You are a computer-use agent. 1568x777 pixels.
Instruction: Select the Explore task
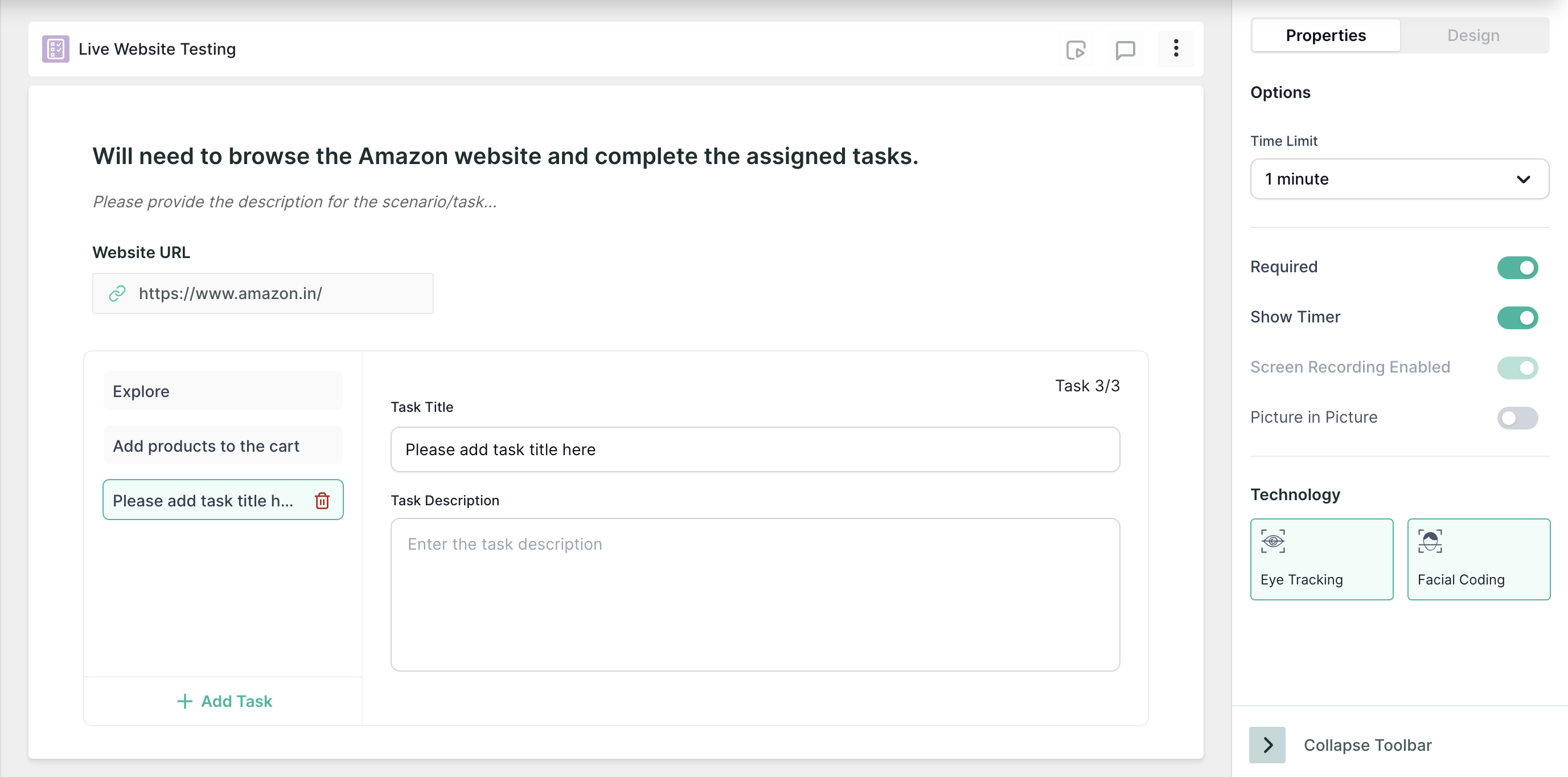pyautogui.click(x=223, y=391)
